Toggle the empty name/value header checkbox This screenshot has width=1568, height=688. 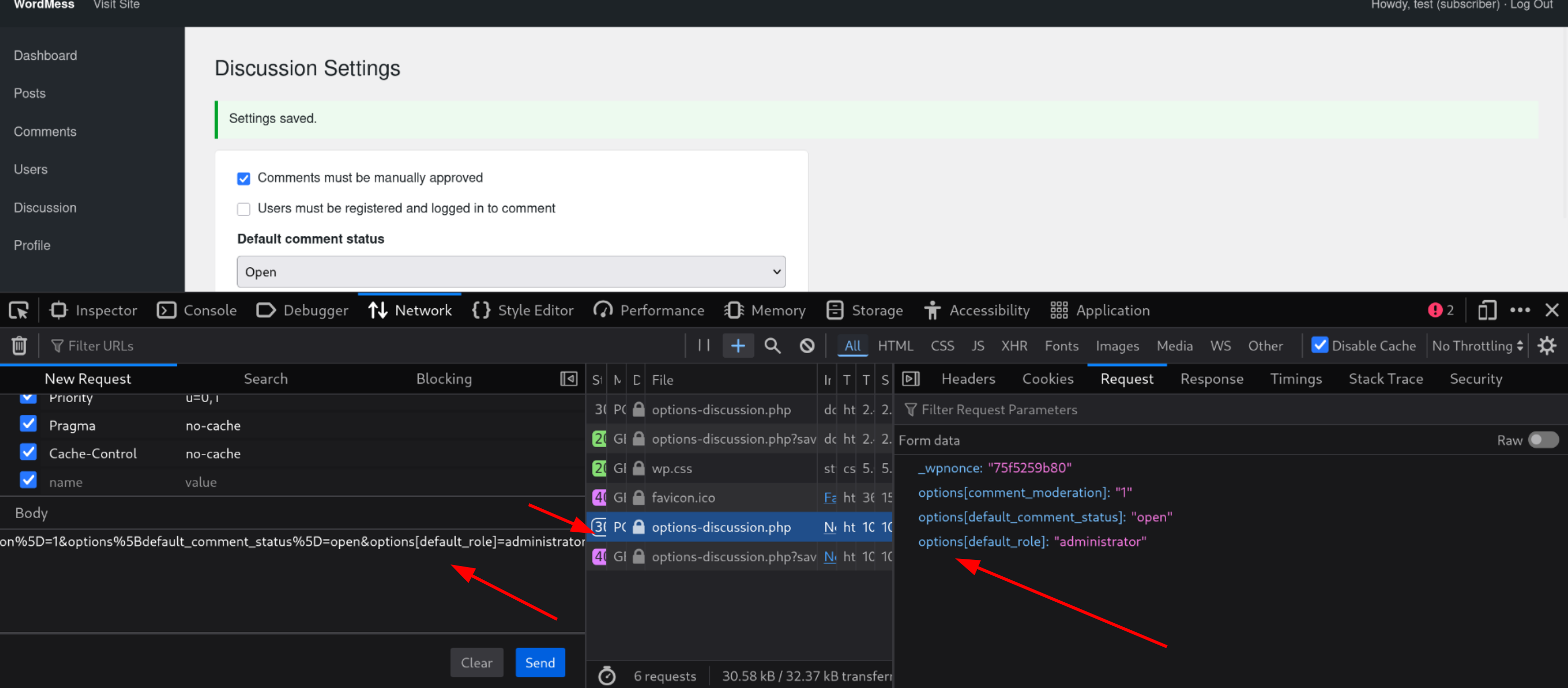point(28,480)
